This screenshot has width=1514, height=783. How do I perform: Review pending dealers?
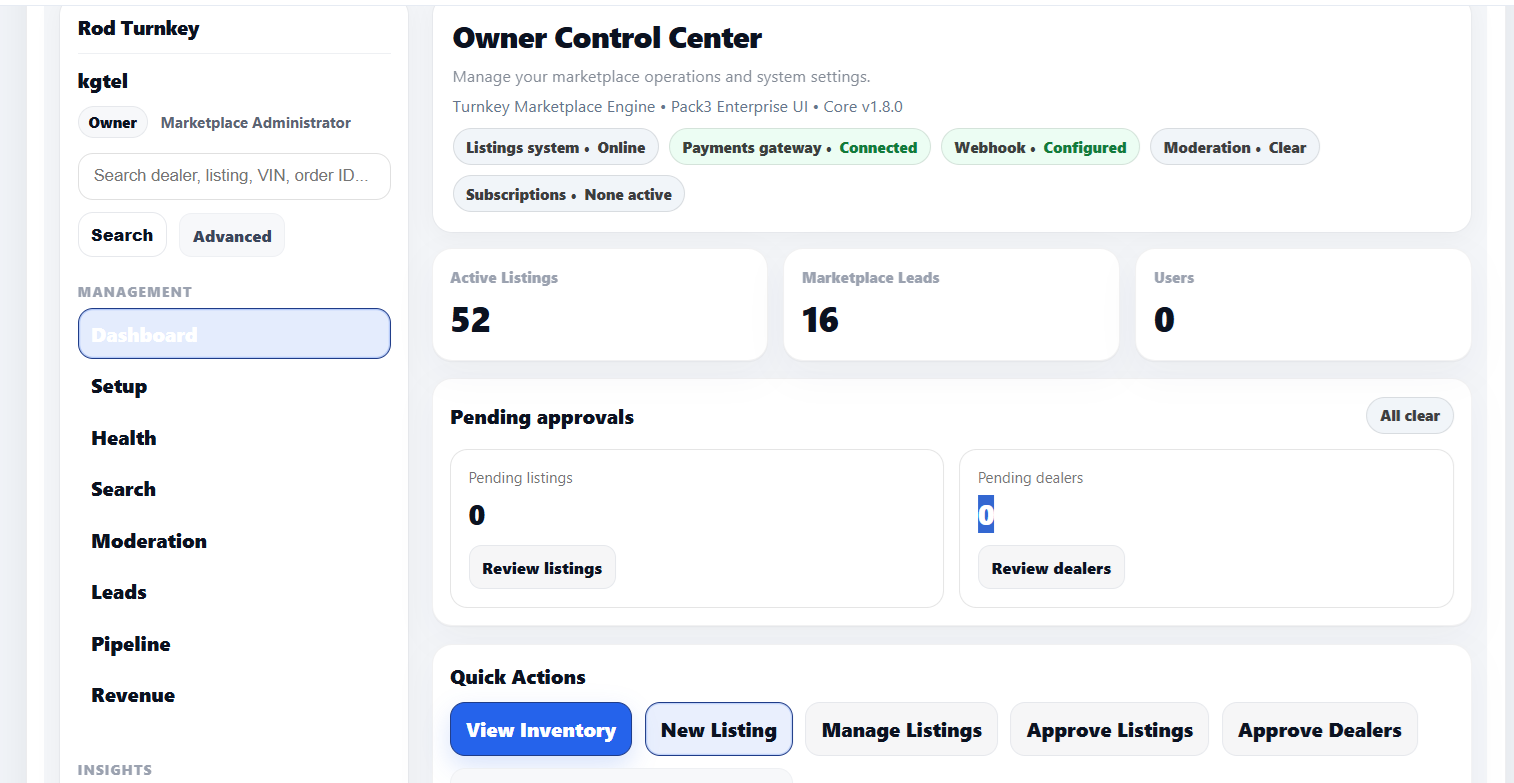(1051, 567)
